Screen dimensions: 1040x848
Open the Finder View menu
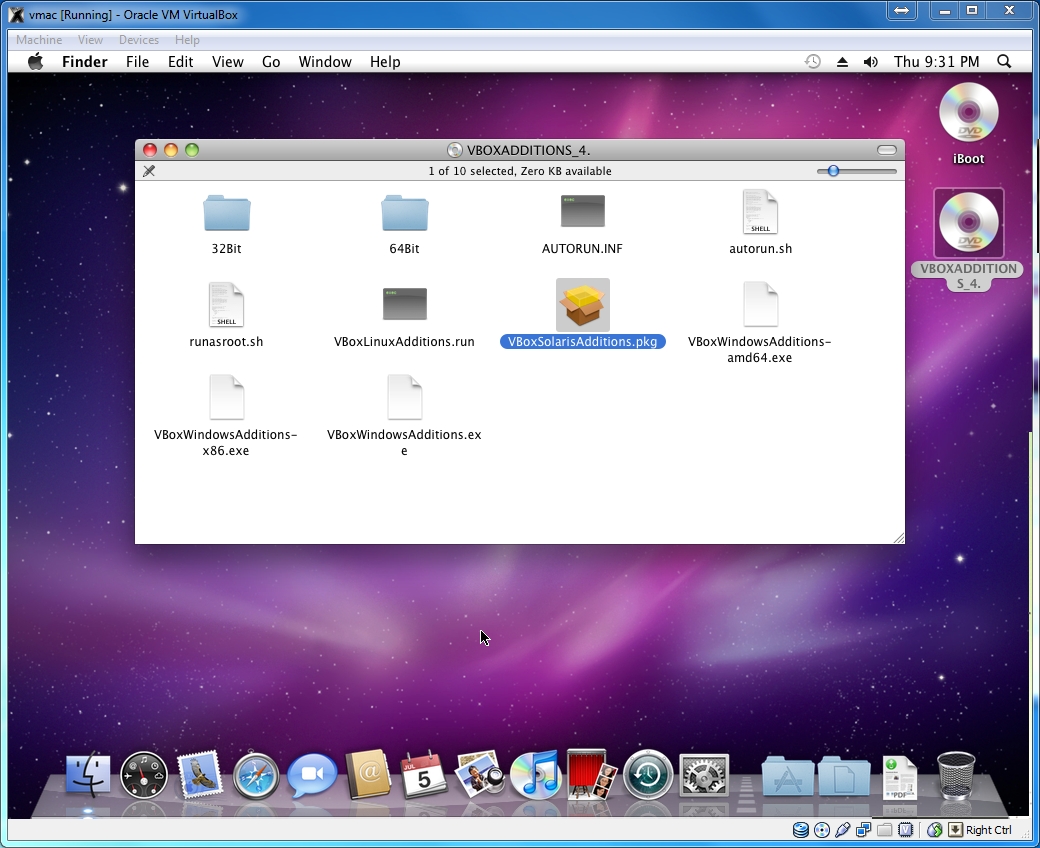228,62
